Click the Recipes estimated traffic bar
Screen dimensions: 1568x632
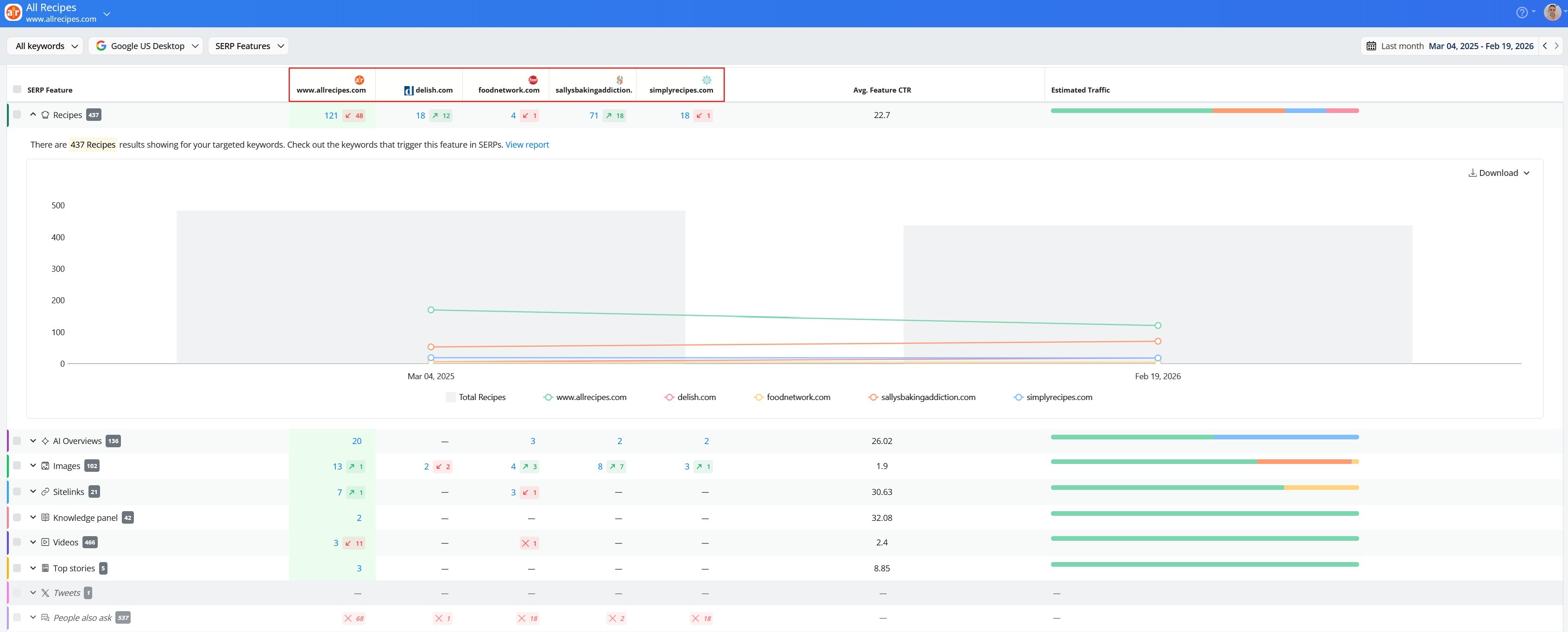click(x=1205, y=111)
